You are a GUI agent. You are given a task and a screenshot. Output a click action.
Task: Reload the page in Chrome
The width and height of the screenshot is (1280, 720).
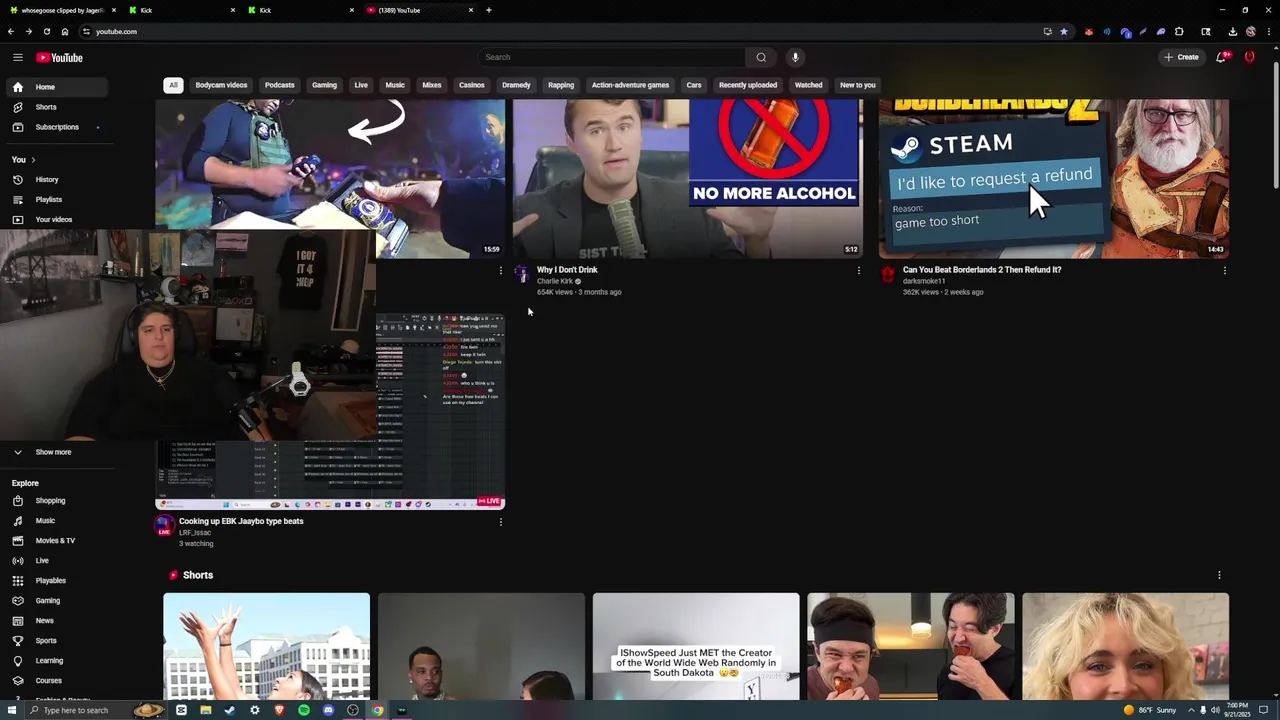pyautogui.click(x=46, y=31)
